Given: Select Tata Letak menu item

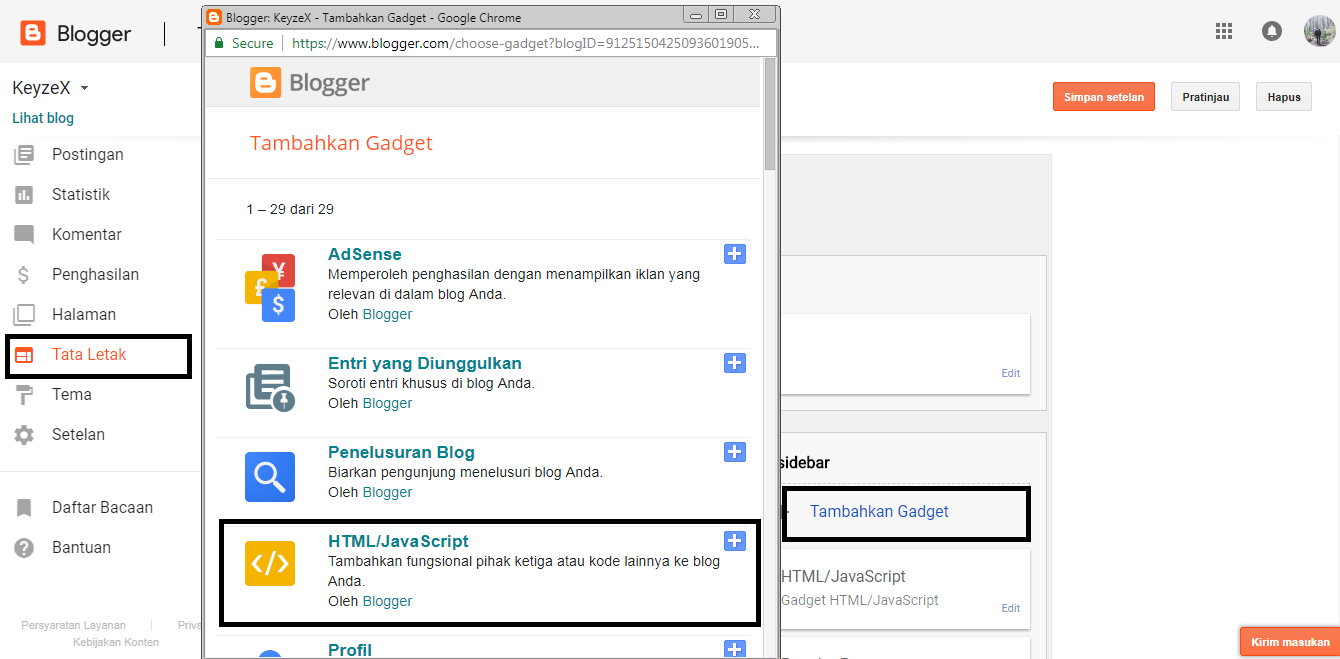Looking at the screenshot, I should pos(89,354).
